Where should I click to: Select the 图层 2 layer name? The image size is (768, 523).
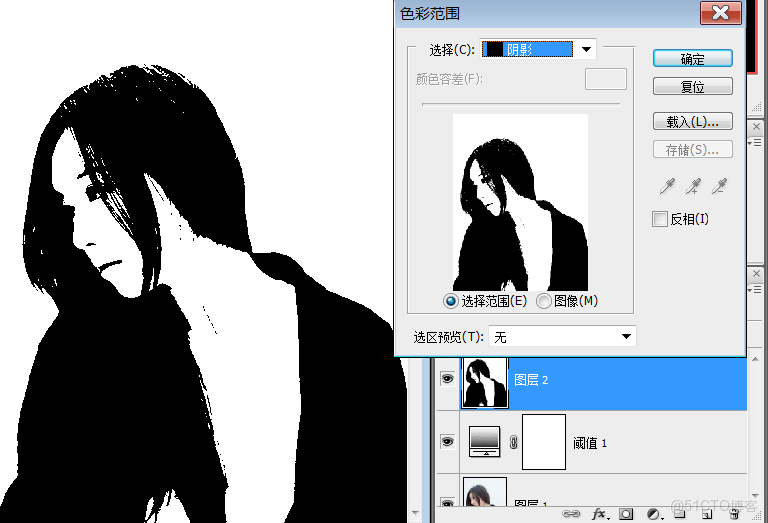point(531,380)
